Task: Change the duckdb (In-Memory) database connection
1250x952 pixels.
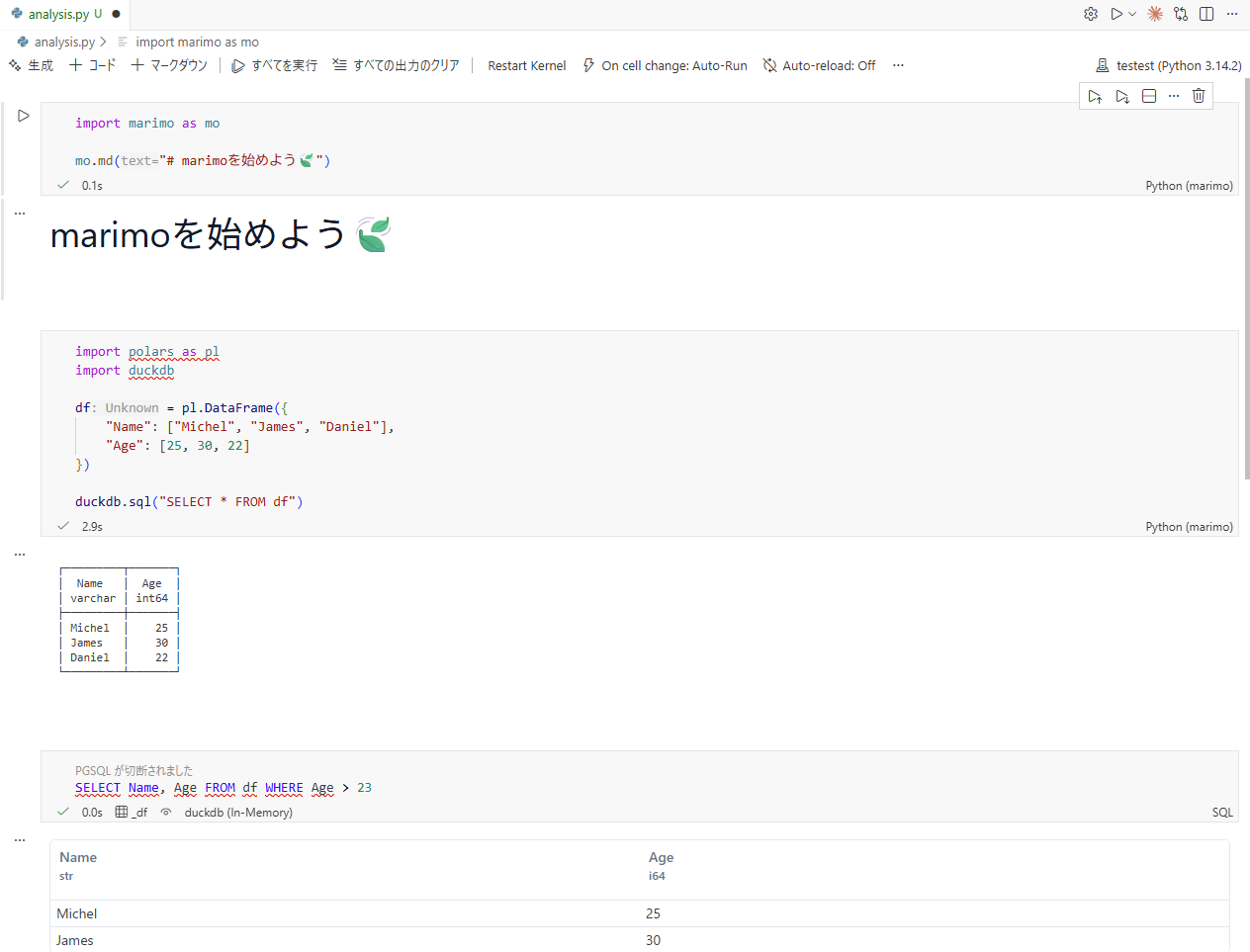Action: click(x=238, y=813)
